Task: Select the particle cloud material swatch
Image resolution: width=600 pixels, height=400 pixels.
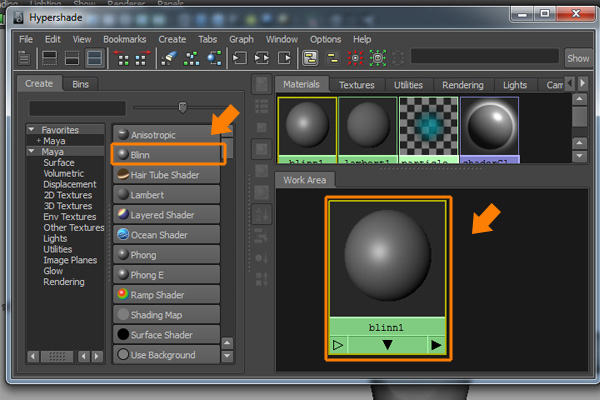Action: pyautogui.click(x=428, y=130)
